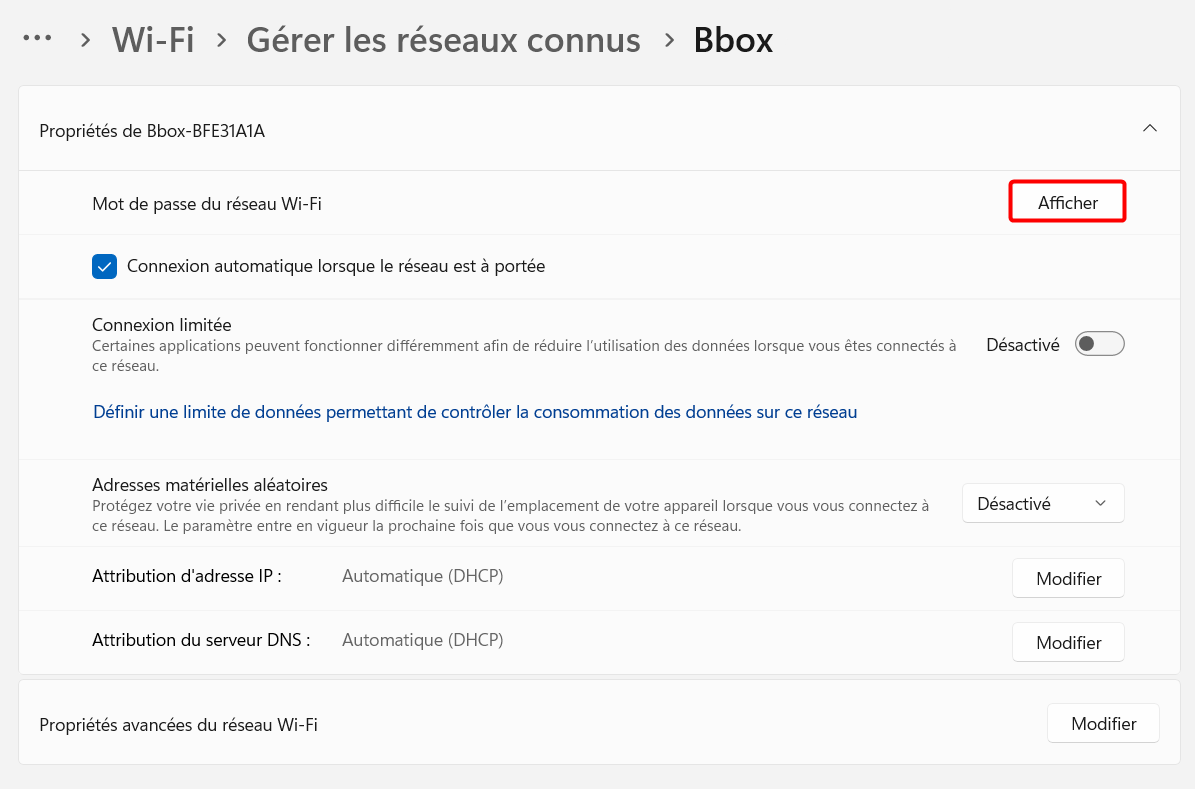Open Gérer les réseaux connus breadcrumb
The image size is (1195, 789).
(x=444, y=40)
